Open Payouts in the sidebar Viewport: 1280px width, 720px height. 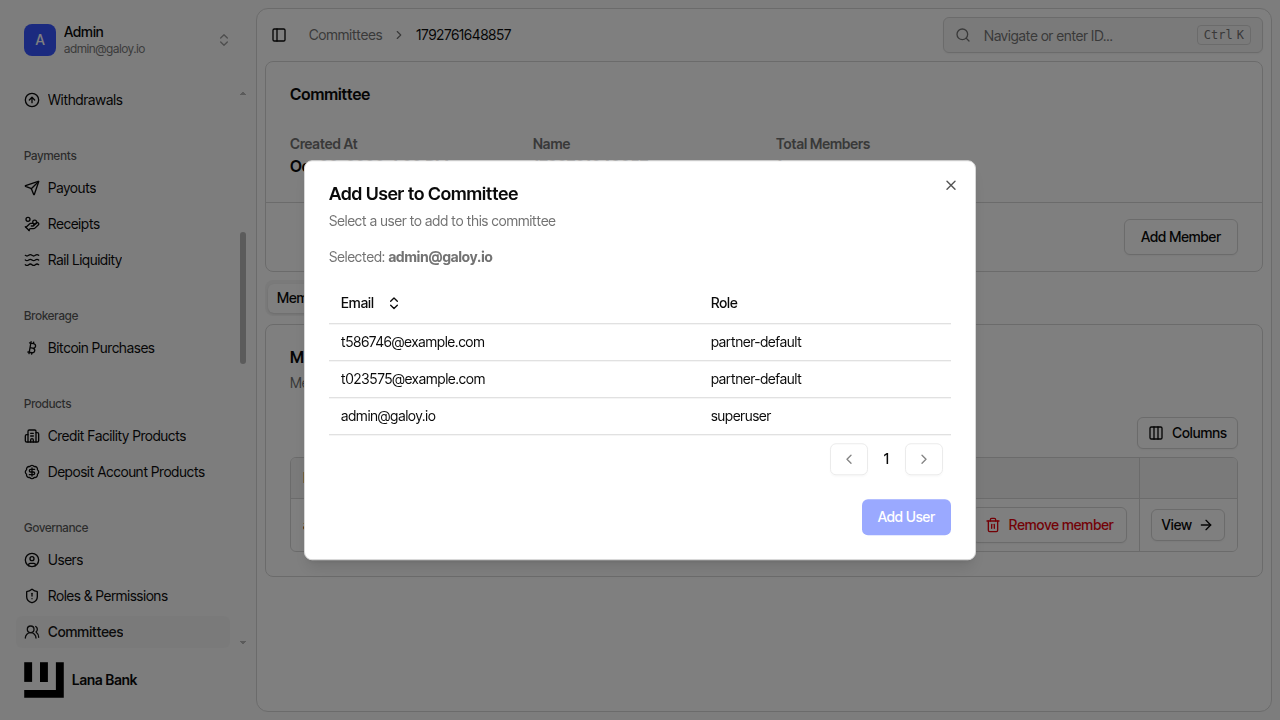[124, 188]
